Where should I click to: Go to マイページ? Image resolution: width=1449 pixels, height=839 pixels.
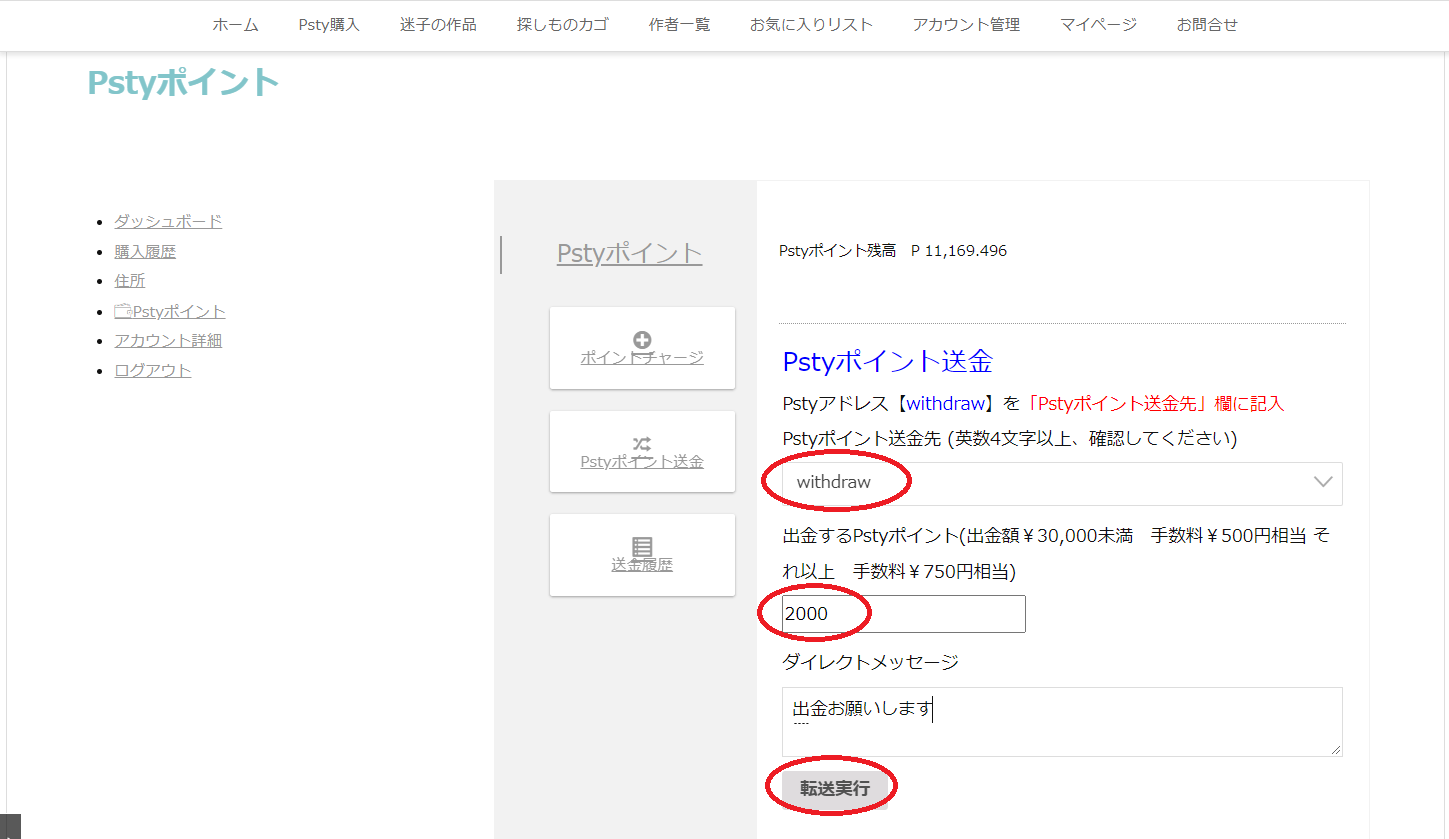point(1098,25)
